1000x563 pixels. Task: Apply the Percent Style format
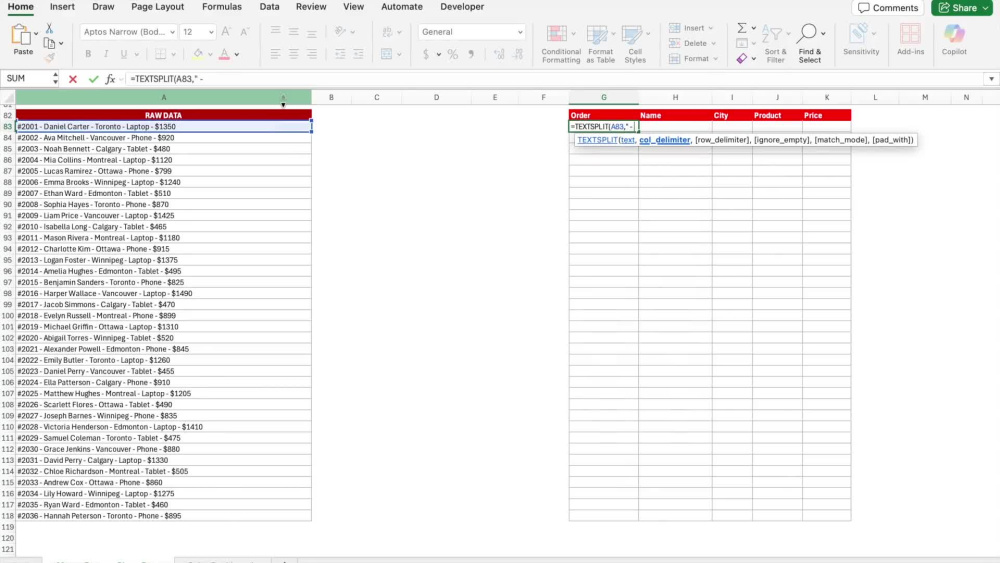453,55
